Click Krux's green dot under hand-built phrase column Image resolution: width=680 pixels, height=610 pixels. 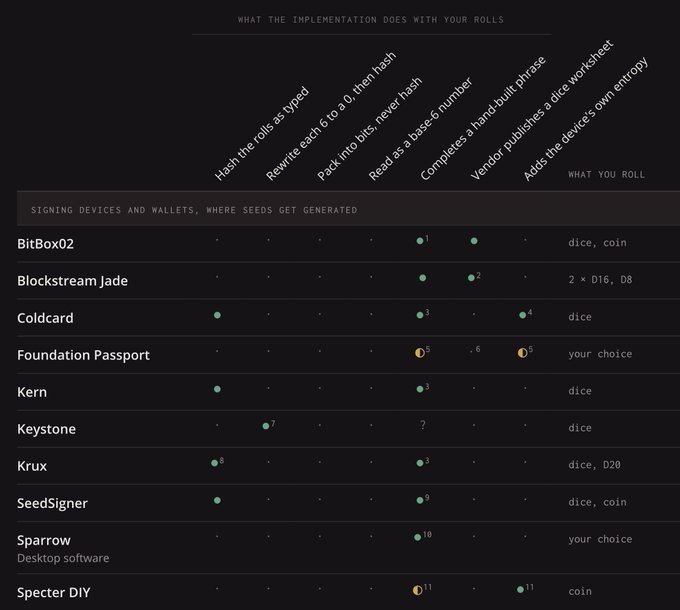(x=420, y=463)
